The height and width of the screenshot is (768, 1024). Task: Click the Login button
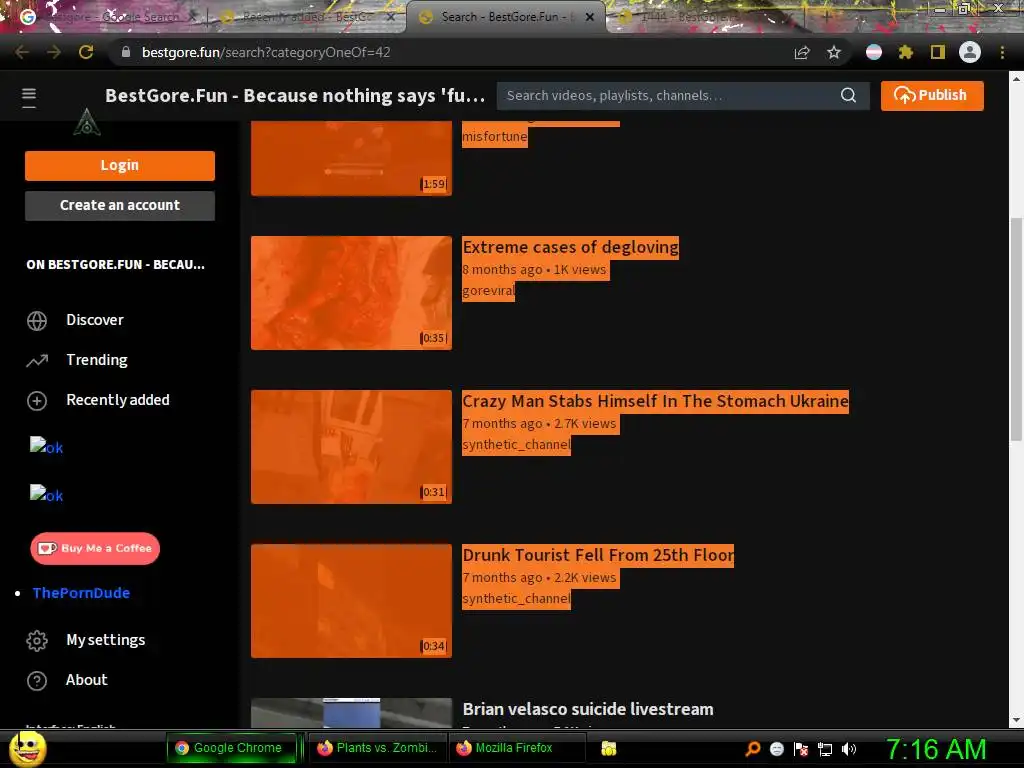tap(120, 165)
